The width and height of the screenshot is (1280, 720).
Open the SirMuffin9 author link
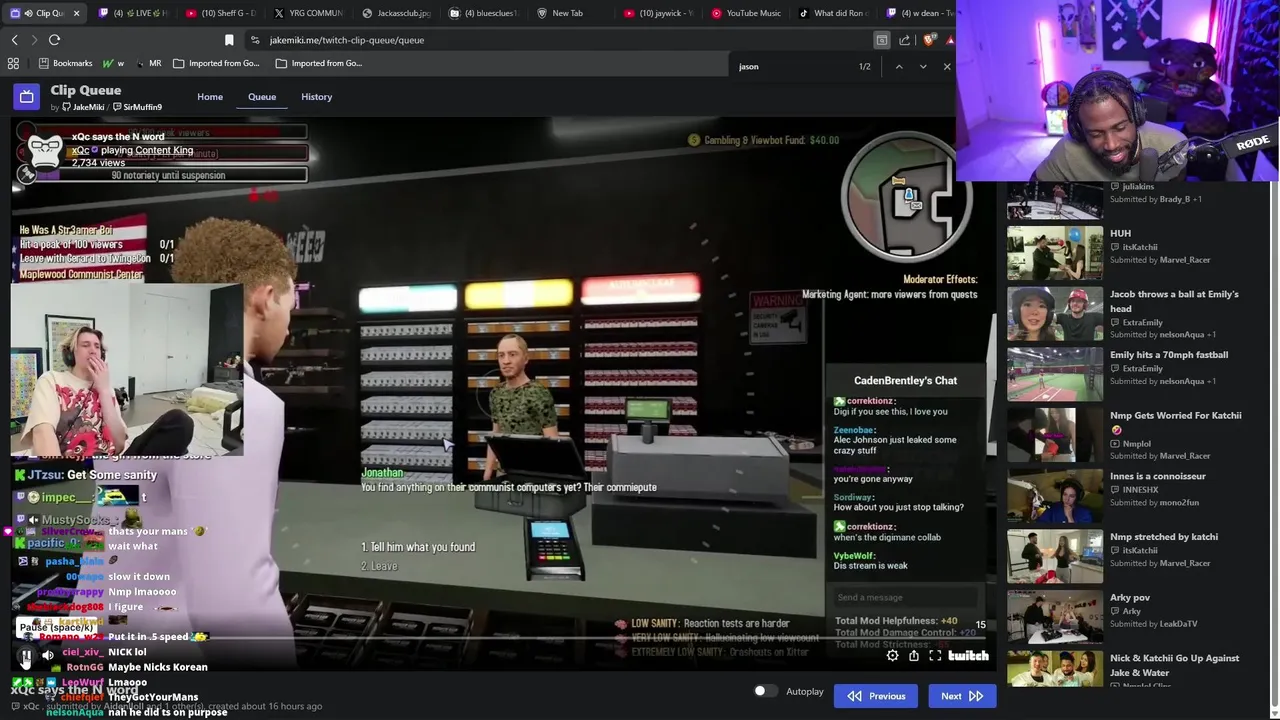tap(137, 107)
